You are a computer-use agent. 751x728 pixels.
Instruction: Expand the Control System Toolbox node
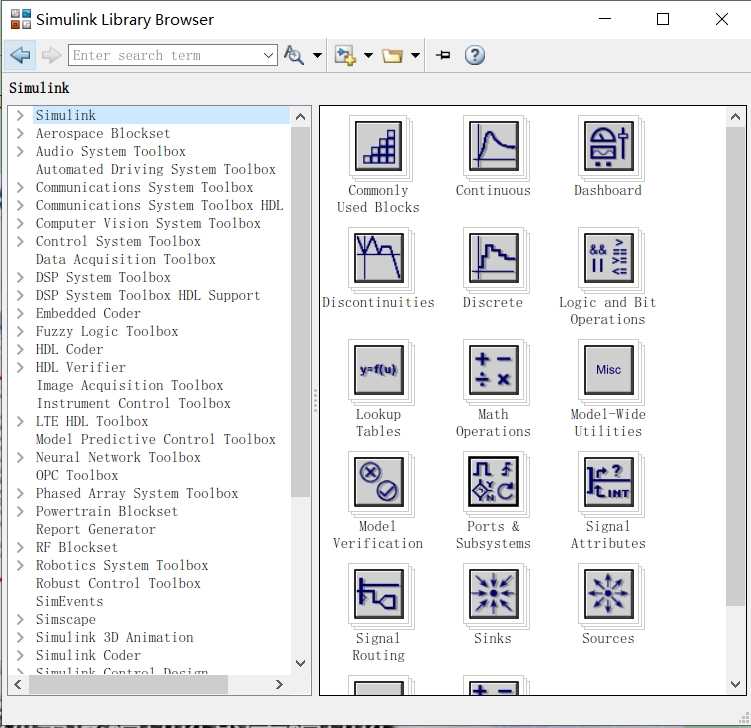(x=20, y=241)
